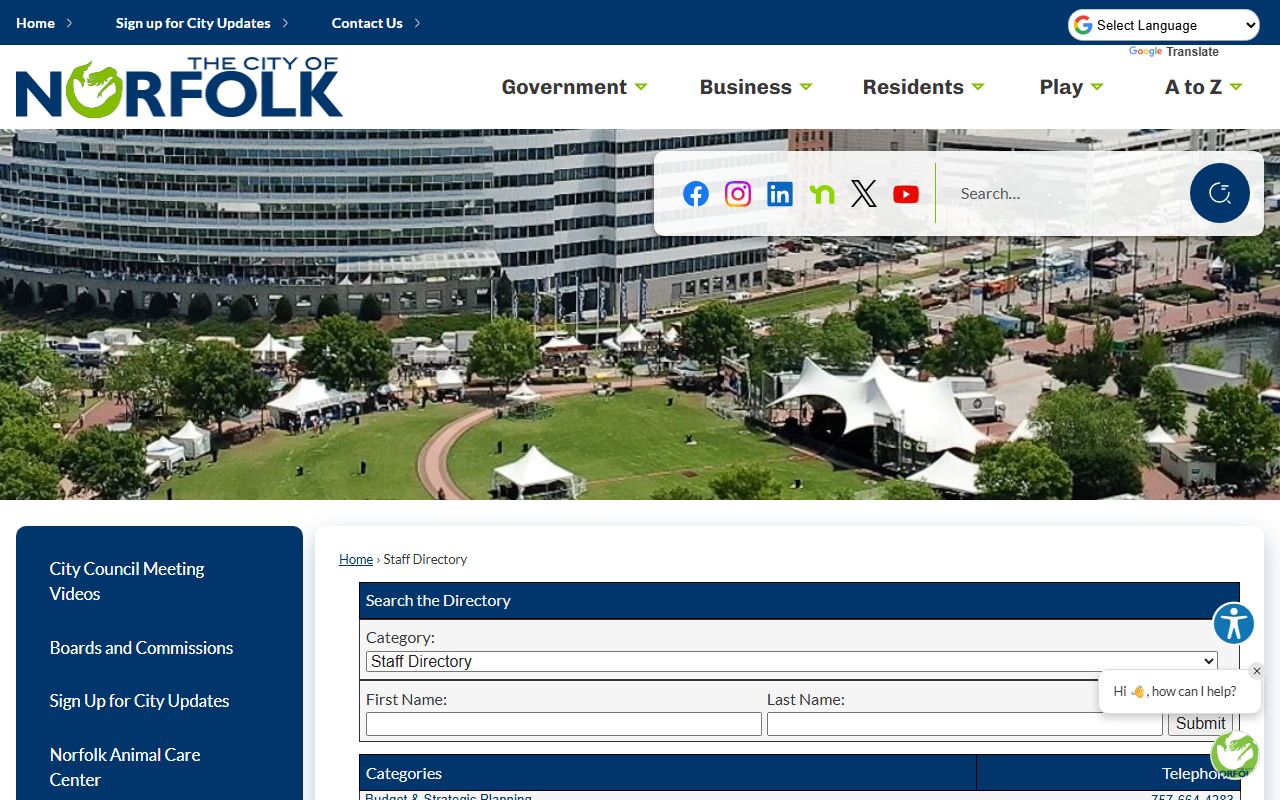The width and height of the screenshot is (1280, 800).
Task: Open the Instagram social icon
Action: coord(738,194)
